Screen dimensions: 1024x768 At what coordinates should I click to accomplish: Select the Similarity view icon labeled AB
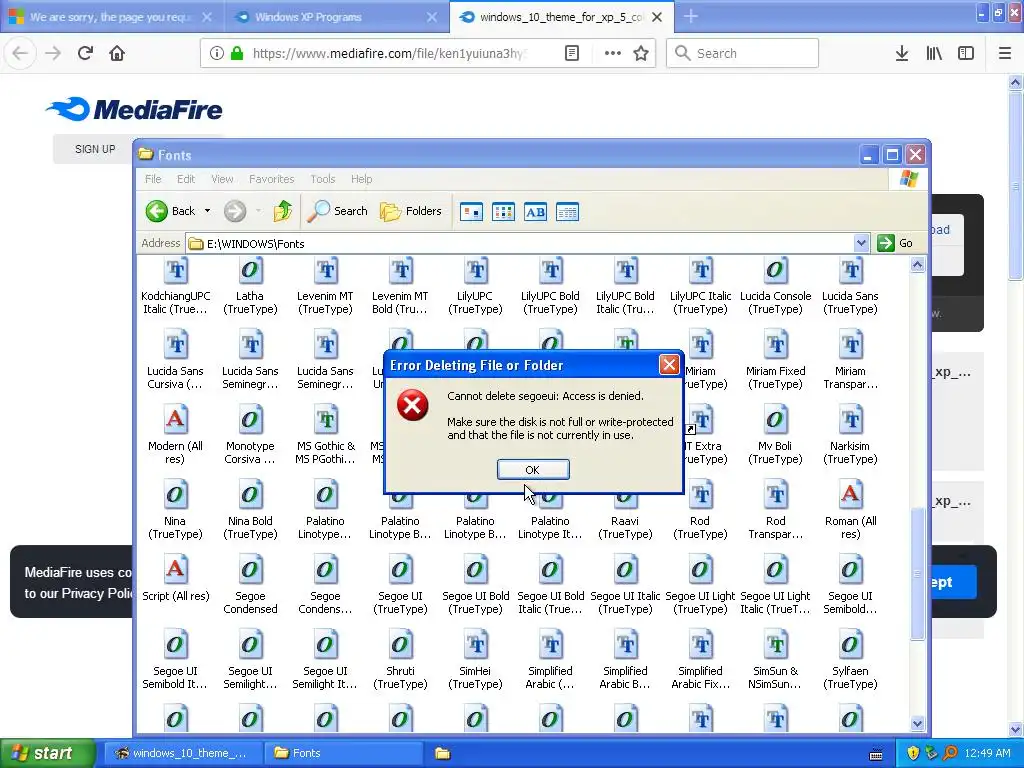click(536, 212)
